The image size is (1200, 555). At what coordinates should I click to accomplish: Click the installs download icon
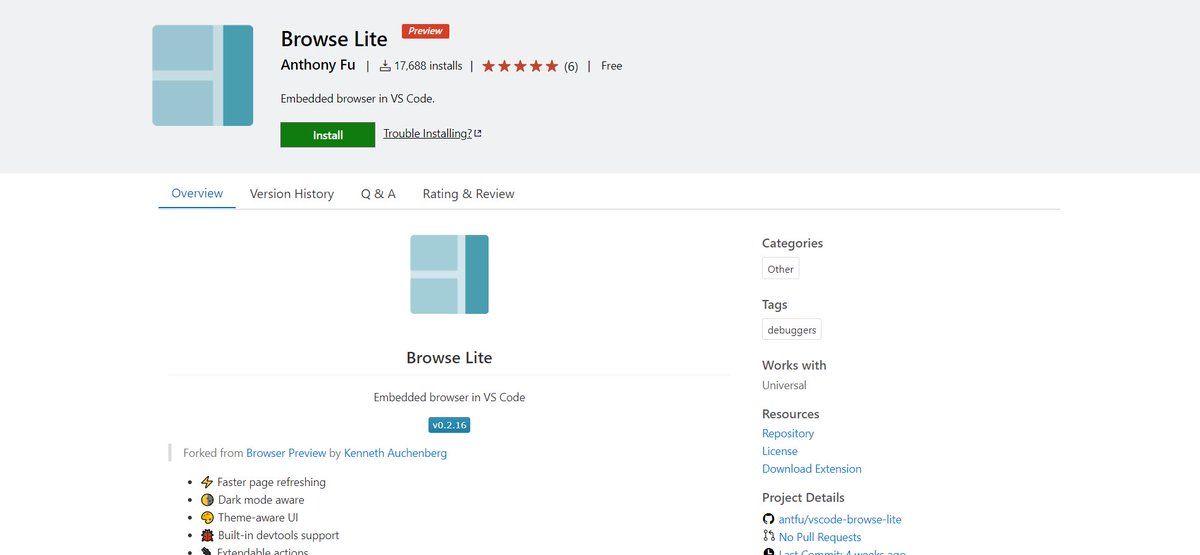(x=385, y=66)
